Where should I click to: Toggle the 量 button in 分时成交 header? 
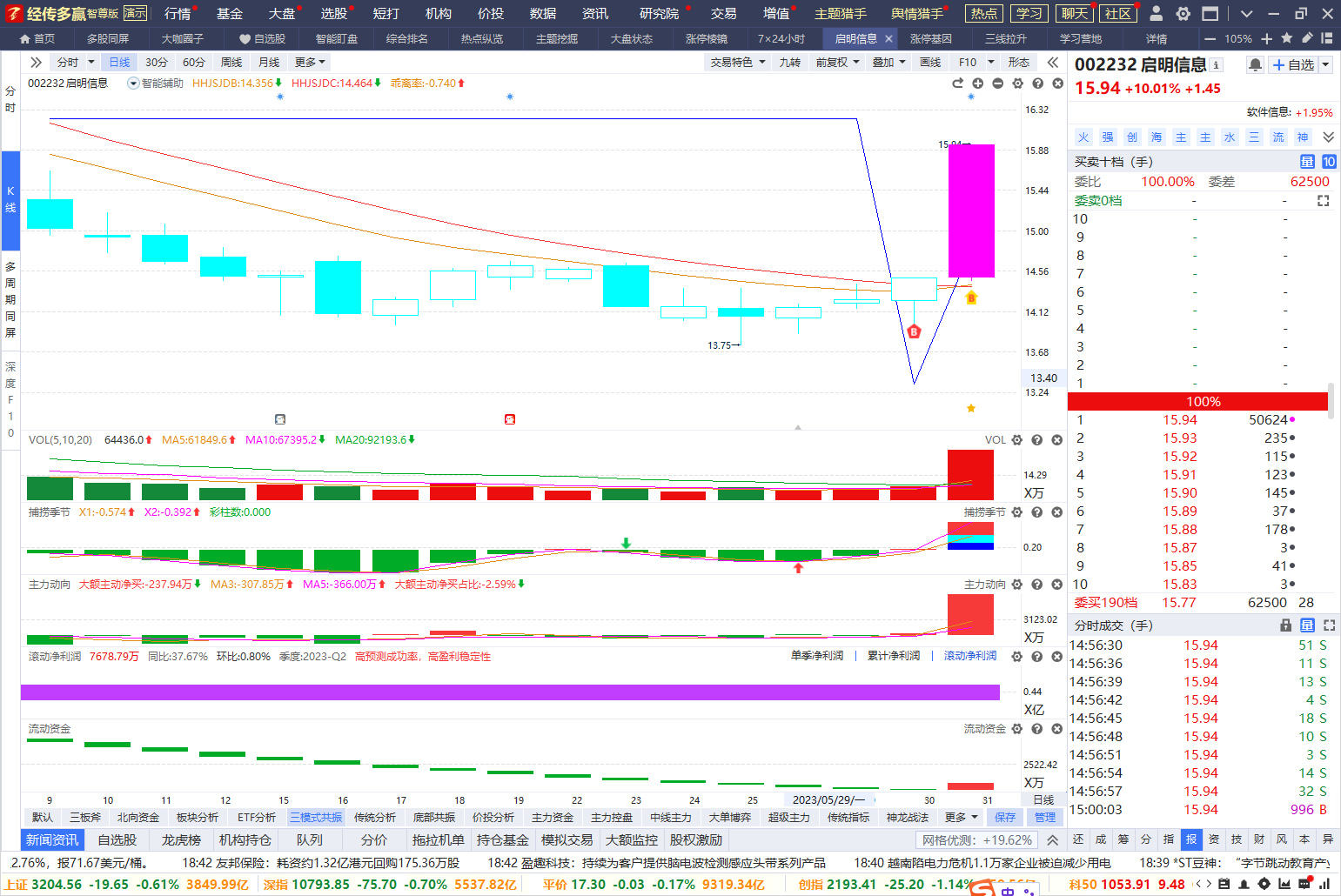(1307, 625)
